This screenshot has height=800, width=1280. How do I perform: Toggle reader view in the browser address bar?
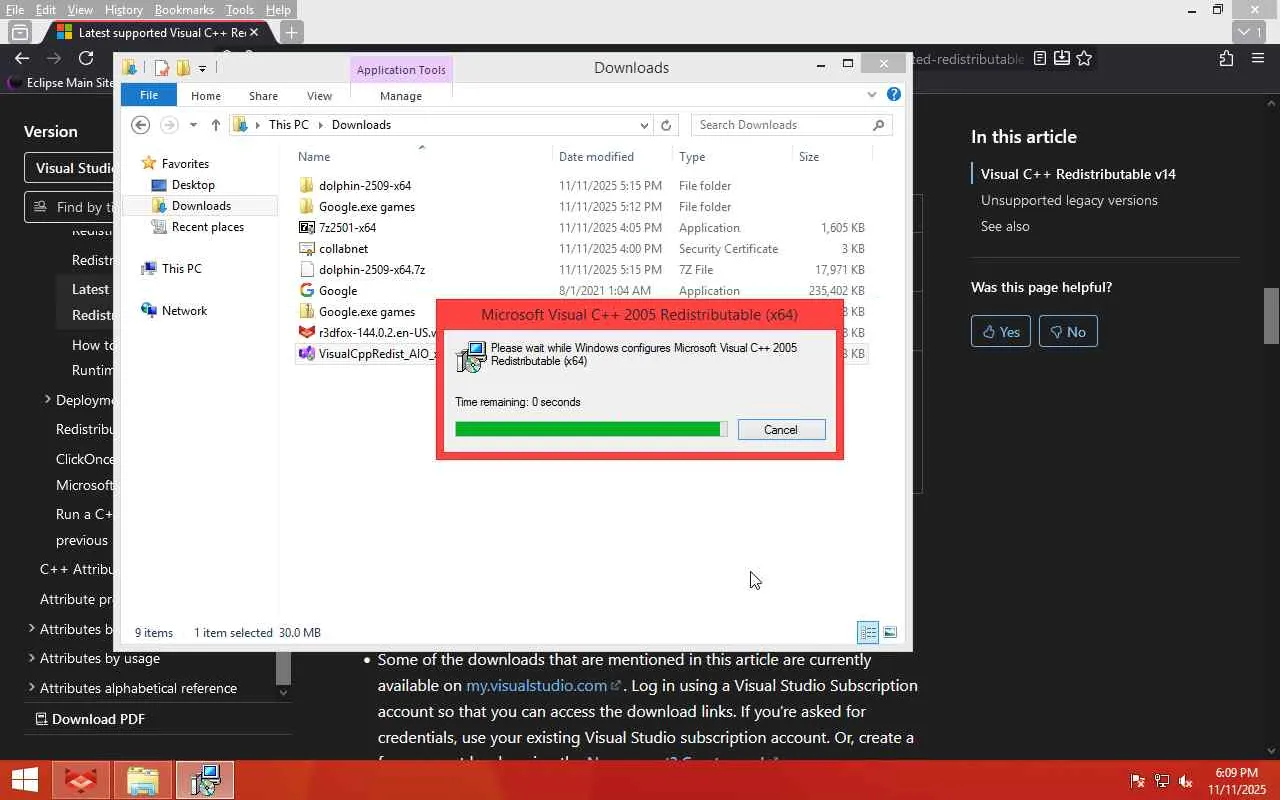coord(1040,59)
